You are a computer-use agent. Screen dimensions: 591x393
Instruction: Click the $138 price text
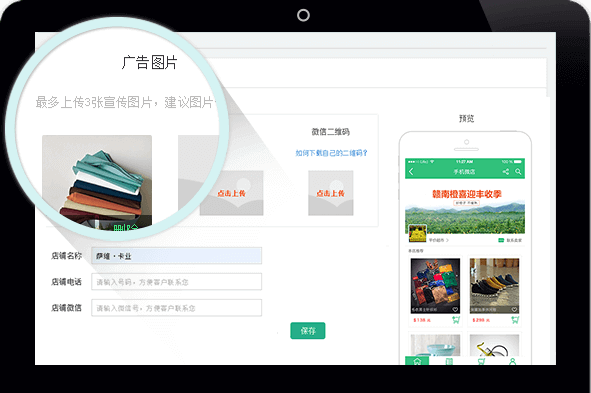click(x=422, y=320)
